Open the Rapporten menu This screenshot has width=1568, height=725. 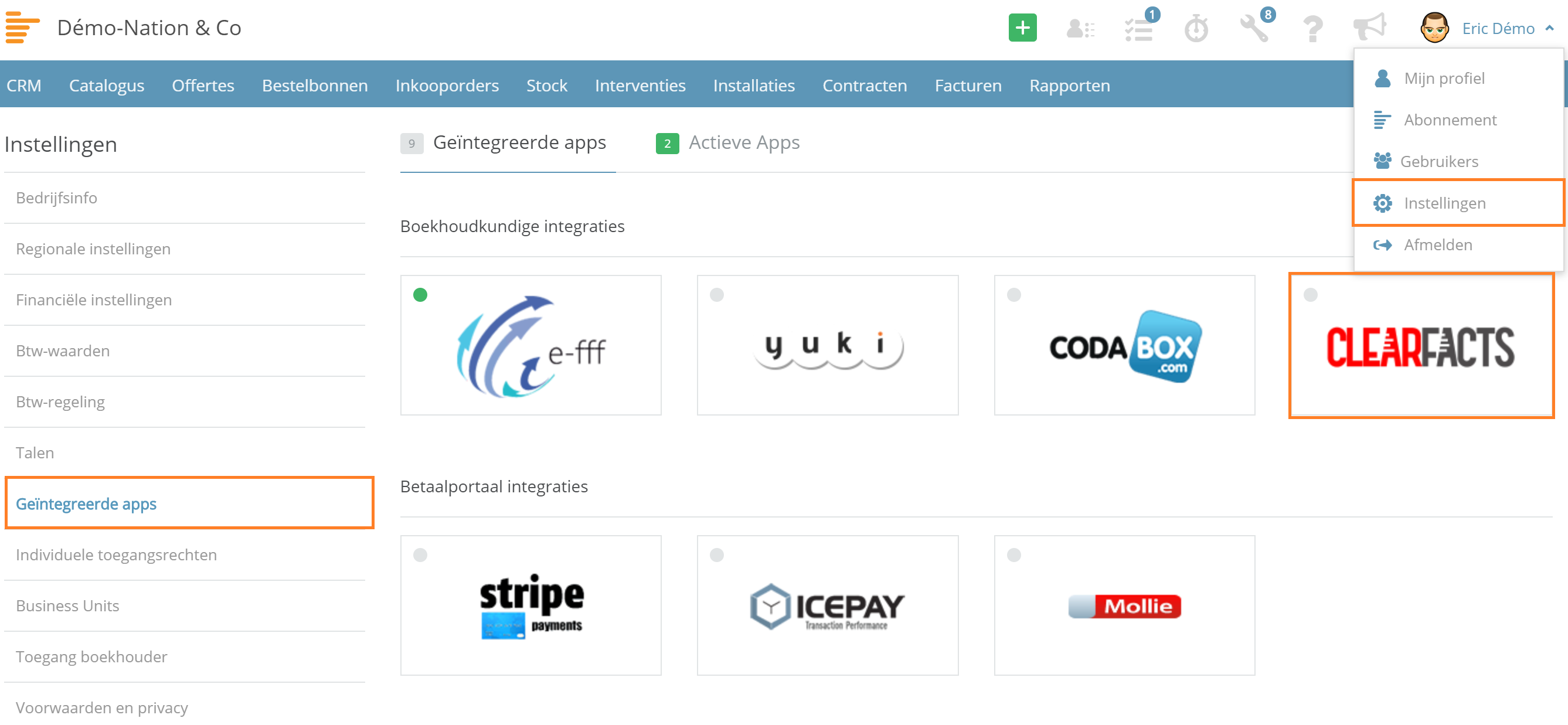tap(1070, 85)
